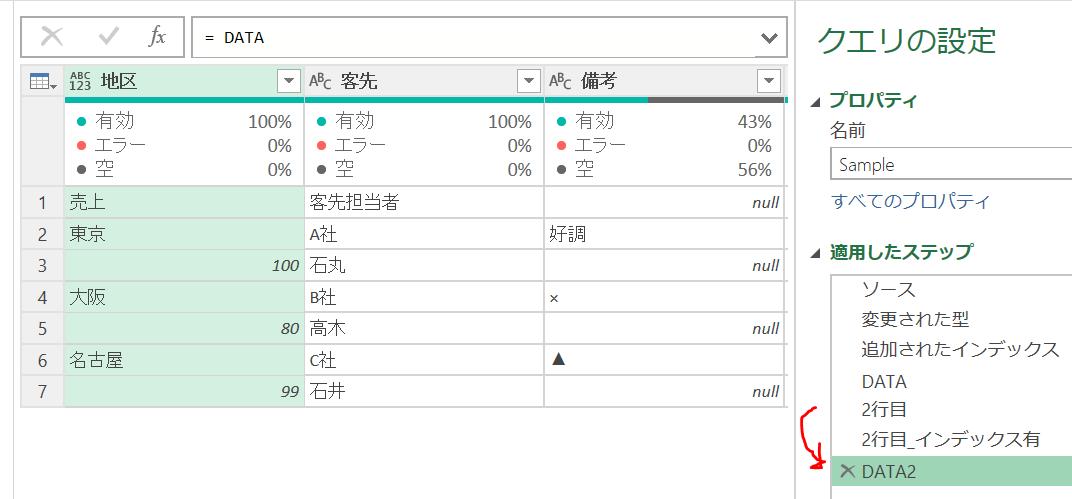Click the formula bar confirm checkmark icon
This screenshot has width=1072, height=499.
(x=109, y=37)
